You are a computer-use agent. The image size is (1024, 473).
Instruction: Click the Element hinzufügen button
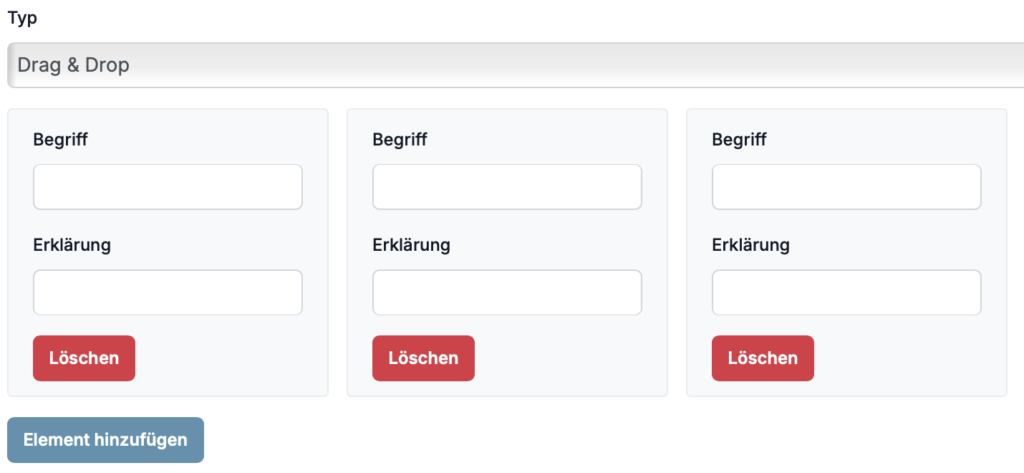105,440
